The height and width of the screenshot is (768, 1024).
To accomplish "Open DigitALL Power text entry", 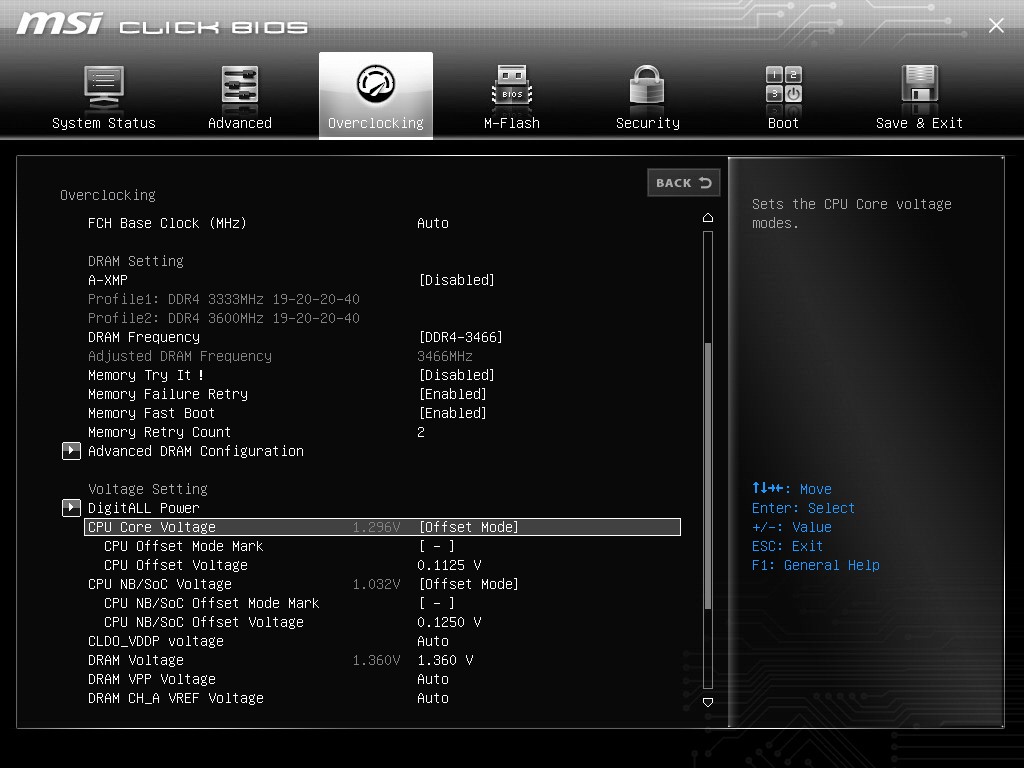I will [144, 508].
